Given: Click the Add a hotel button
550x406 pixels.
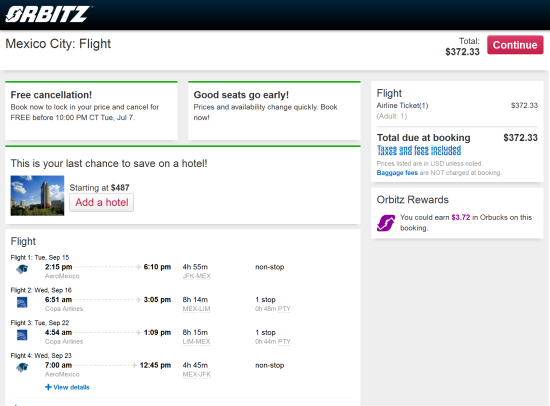Looking at the screenshot, I should [x=102, y=202].
